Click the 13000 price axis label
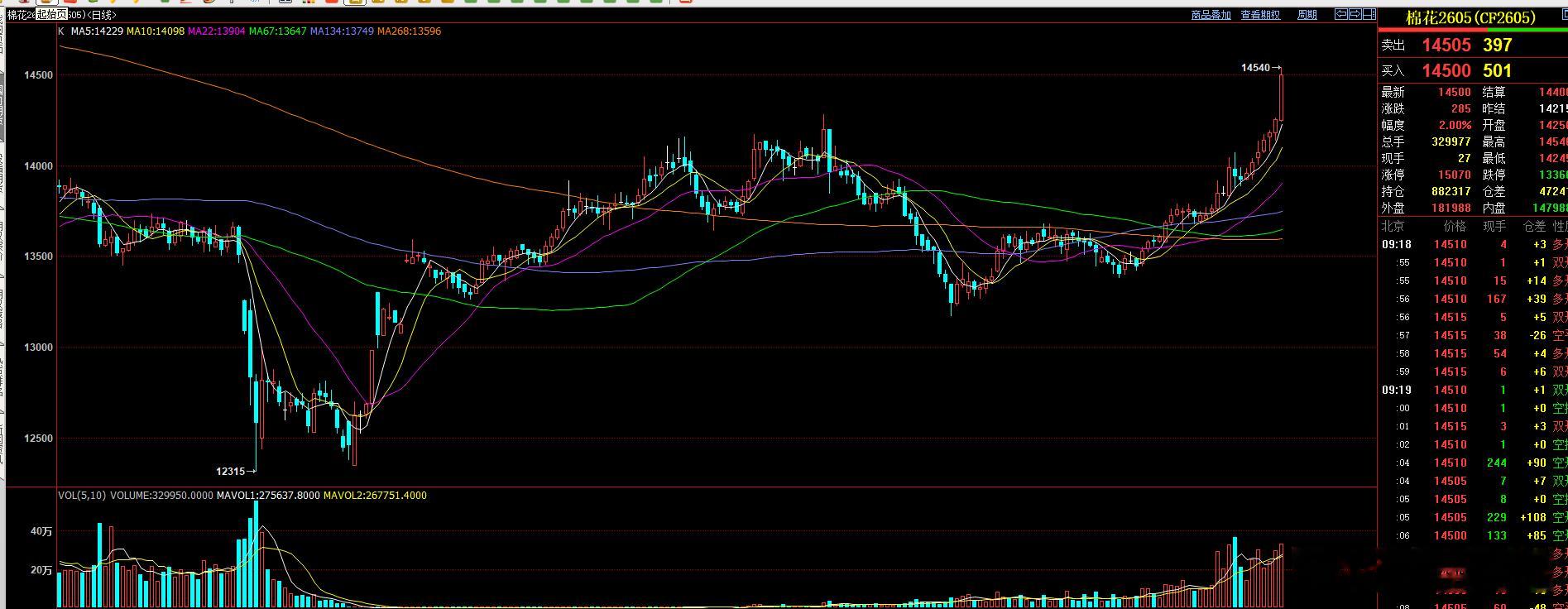The image size is (1568, 609). click(38, 348)
